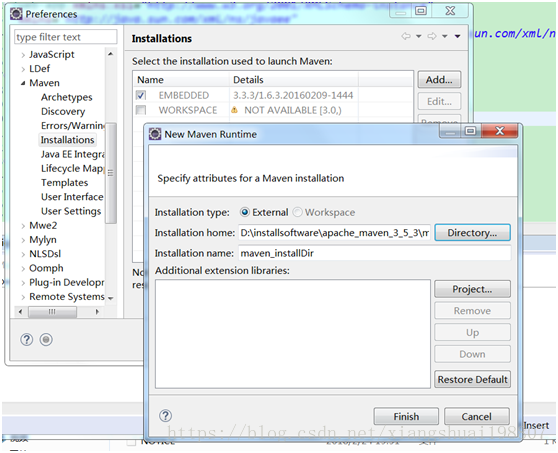
Task: Click the Remove button for extension libraries
Action: pos(472,311)
